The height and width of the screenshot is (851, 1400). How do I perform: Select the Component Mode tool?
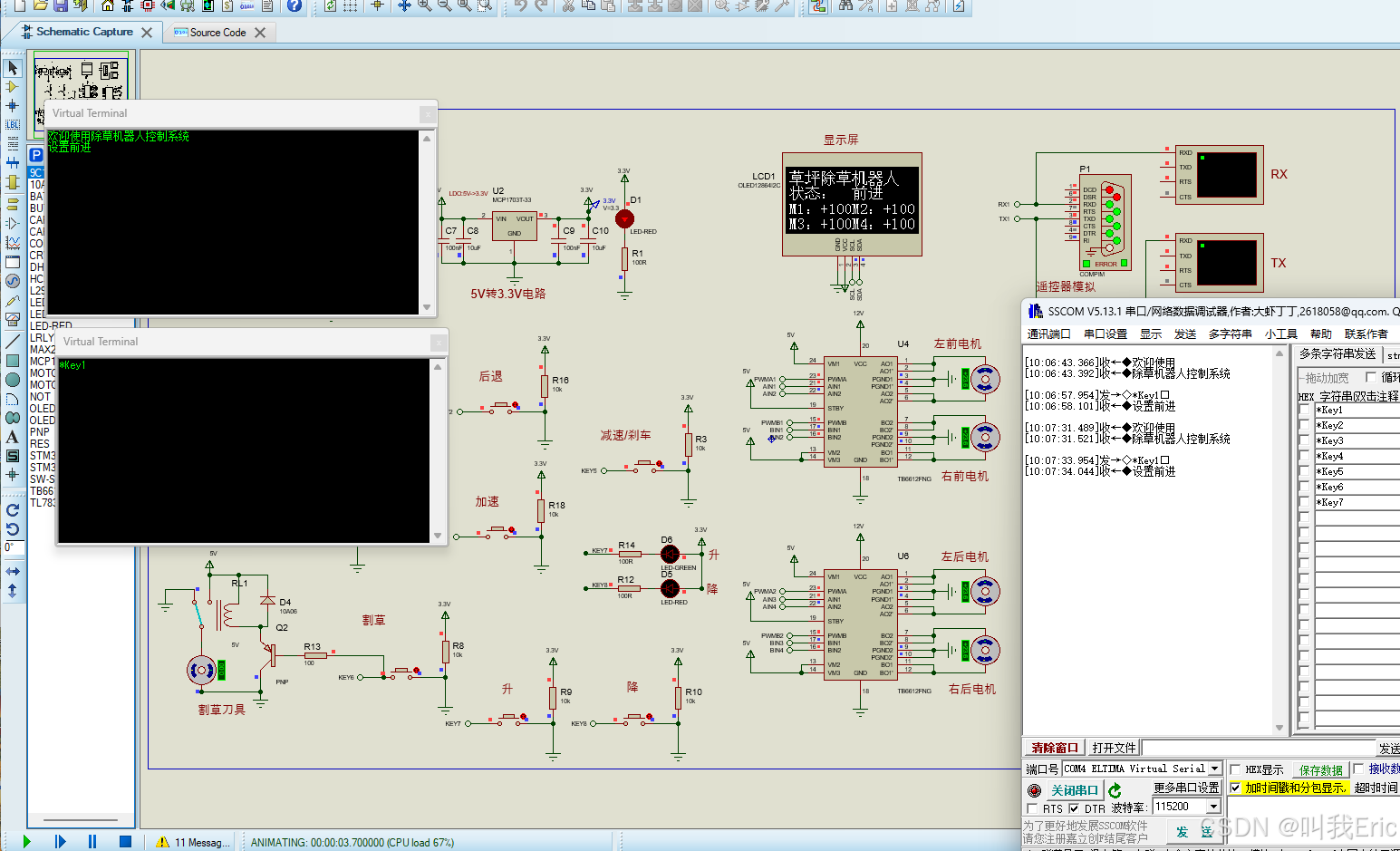[x=13, y=87]
